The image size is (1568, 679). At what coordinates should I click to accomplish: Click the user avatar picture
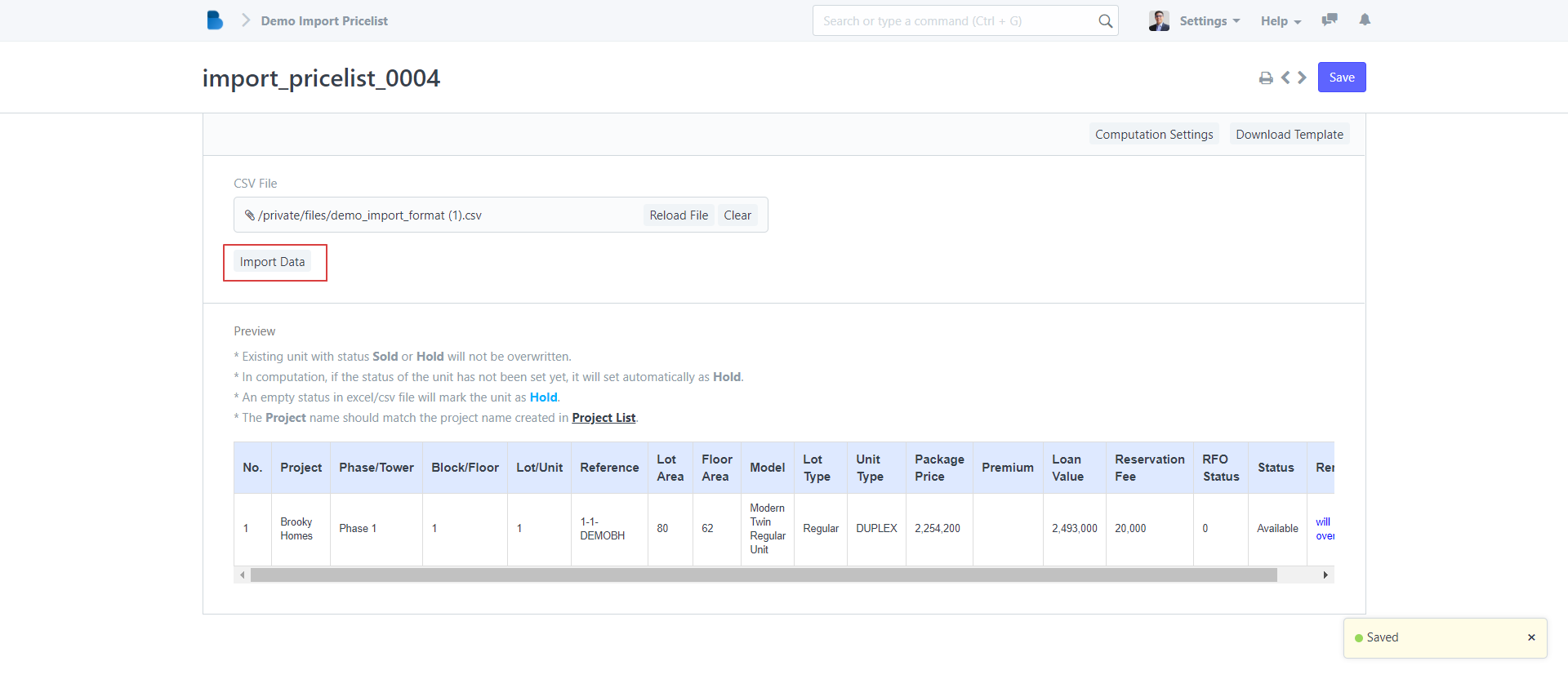pyautogui.click(x=1159, y=21)
